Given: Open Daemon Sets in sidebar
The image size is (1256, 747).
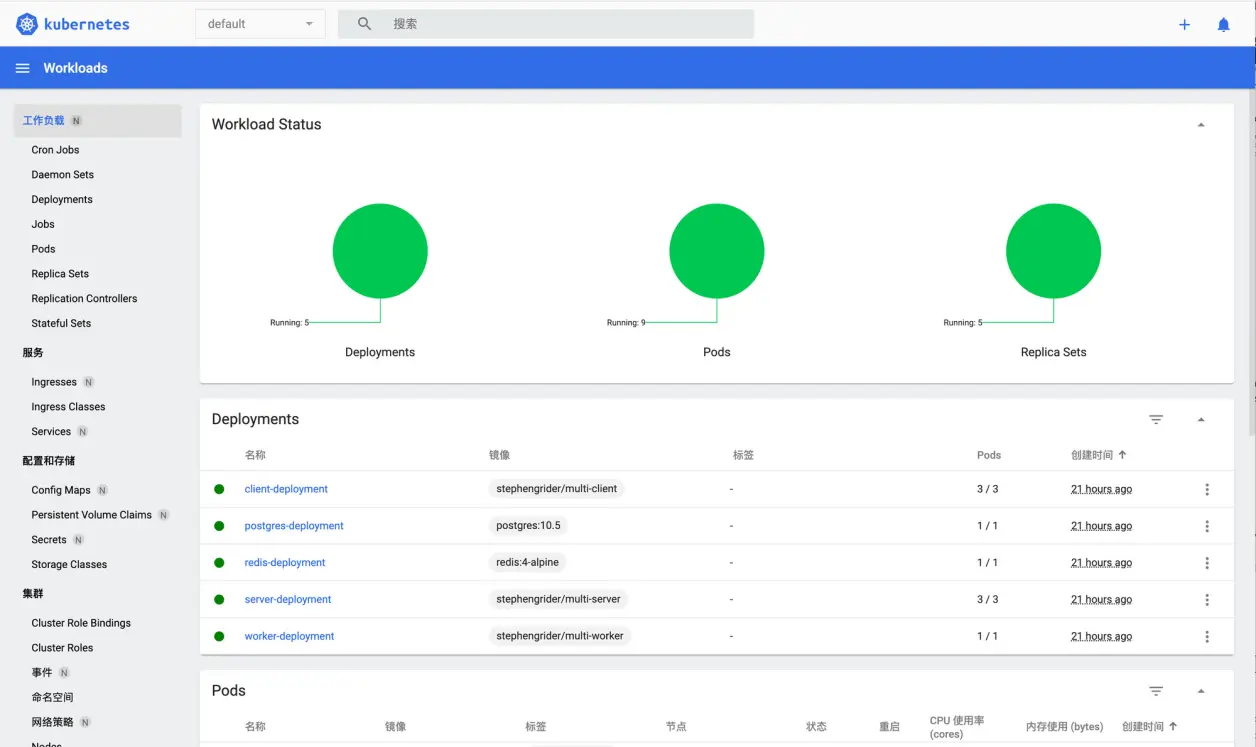Looking at the screenshot, I should click(62, 175).
